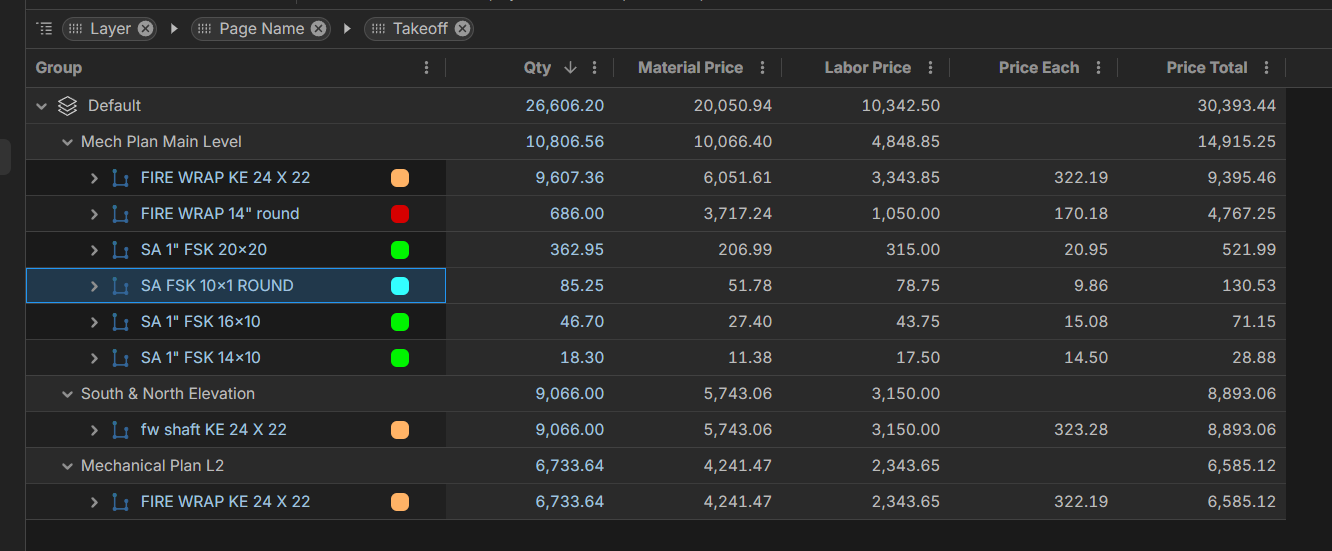Click the Default layer stack icon
The width and height of the screenshot is (1332, 551).
67,106
